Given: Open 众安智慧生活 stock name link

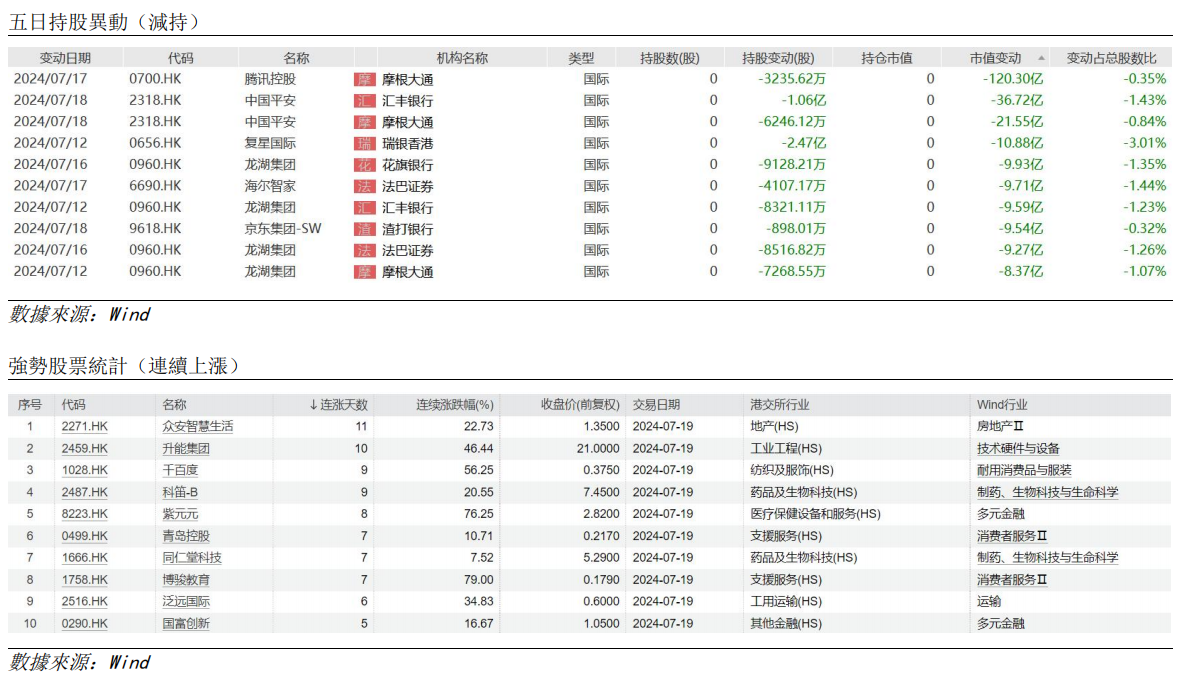Looking at the screenshot, I should 197,426.
